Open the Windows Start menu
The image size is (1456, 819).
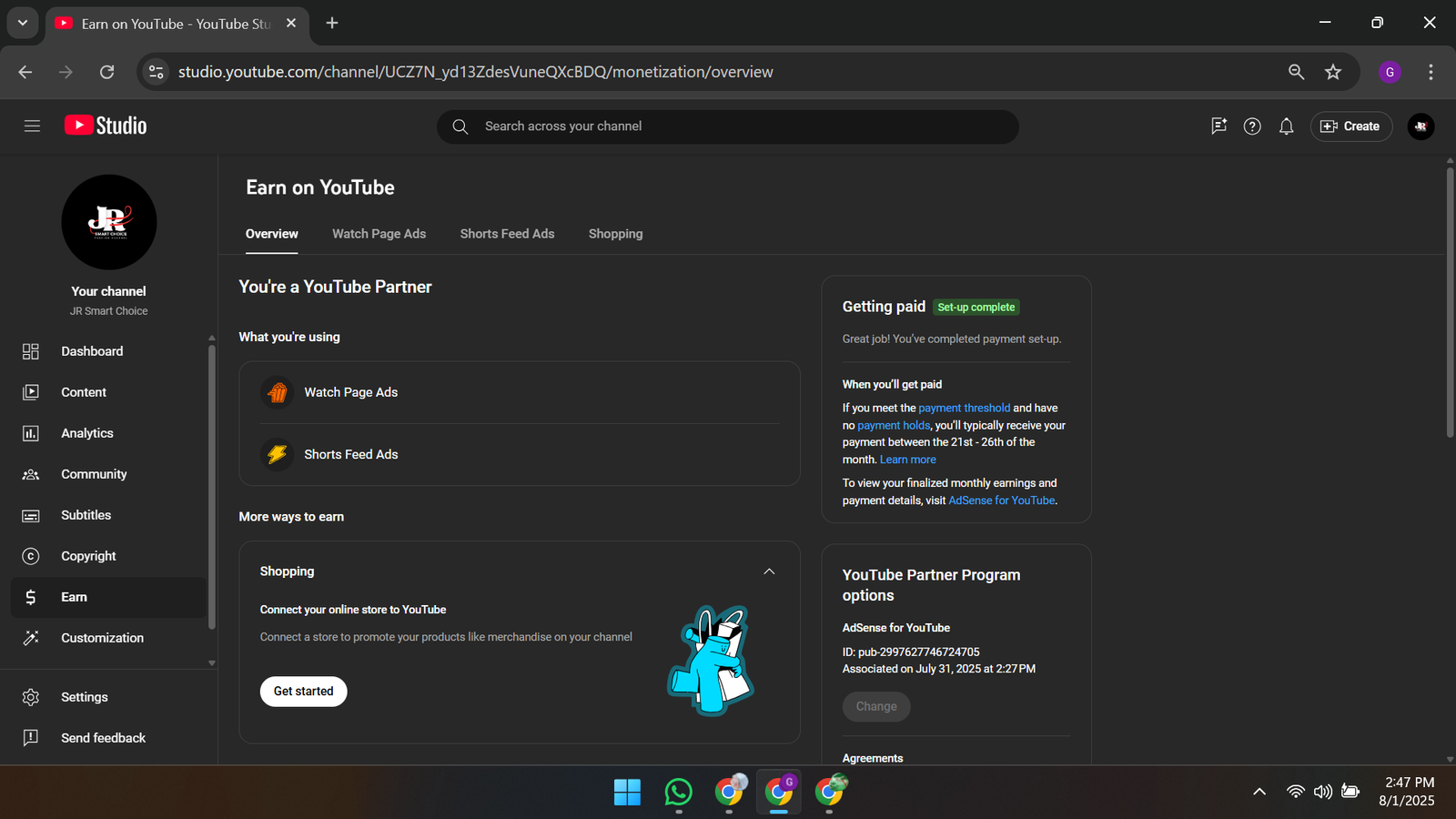[x=627, y=793]
